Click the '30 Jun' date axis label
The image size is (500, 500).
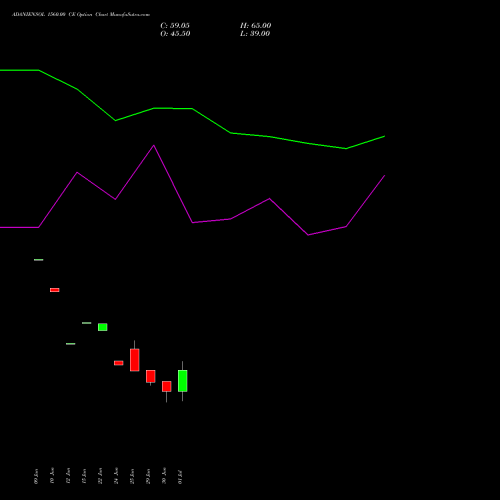click(164, 476)
